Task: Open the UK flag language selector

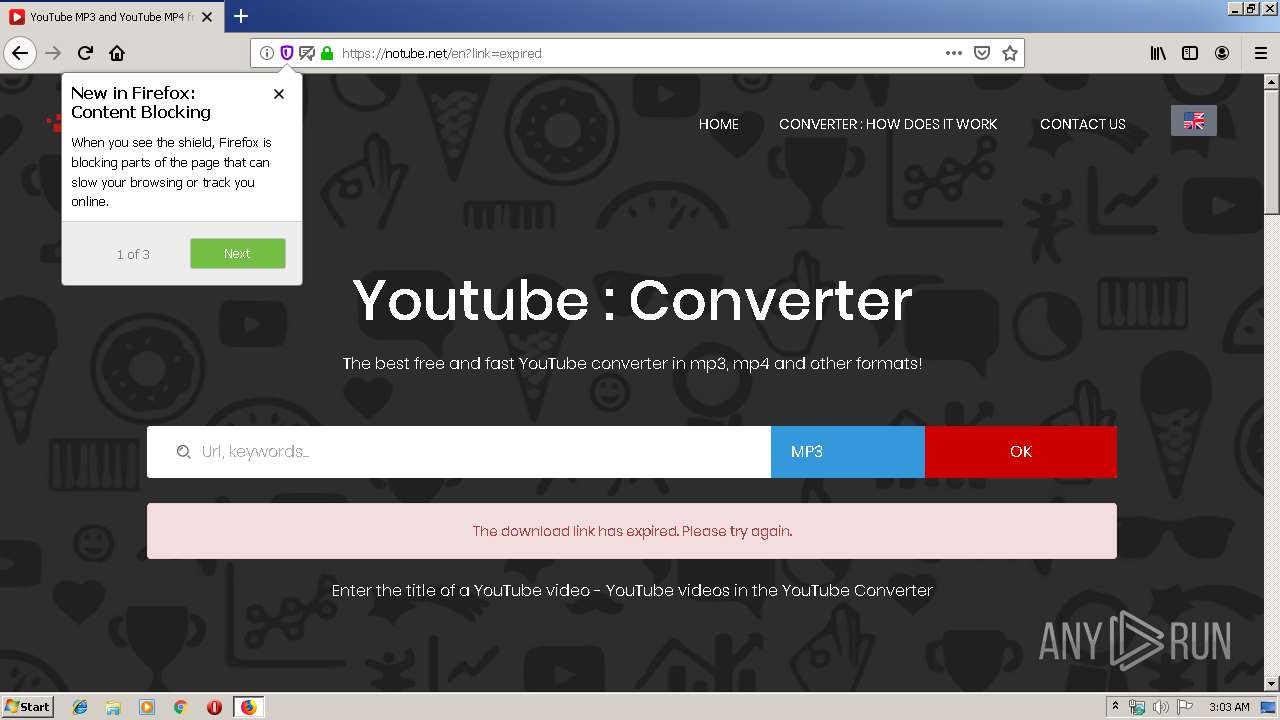Action: [1194, 120]
